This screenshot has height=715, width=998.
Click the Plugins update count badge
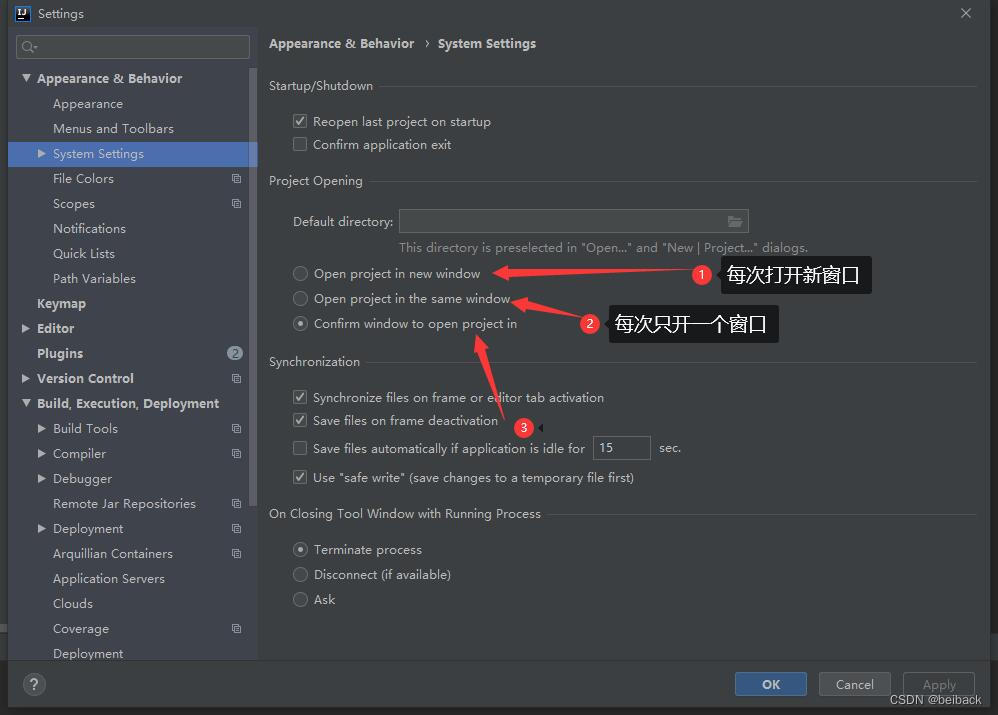coord(235,353)
